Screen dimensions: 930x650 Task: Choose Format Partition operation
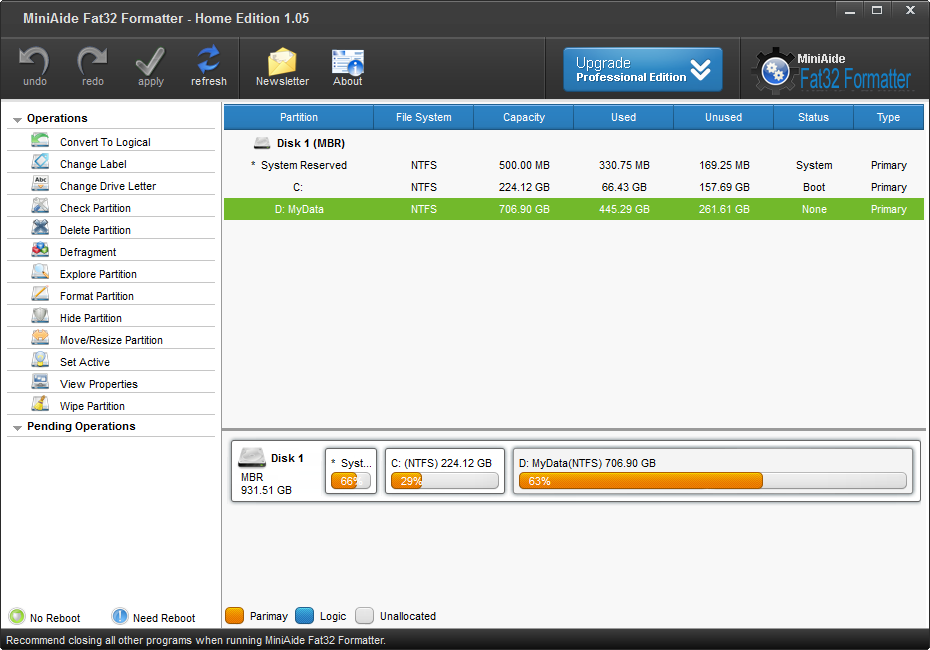[111, 295]
